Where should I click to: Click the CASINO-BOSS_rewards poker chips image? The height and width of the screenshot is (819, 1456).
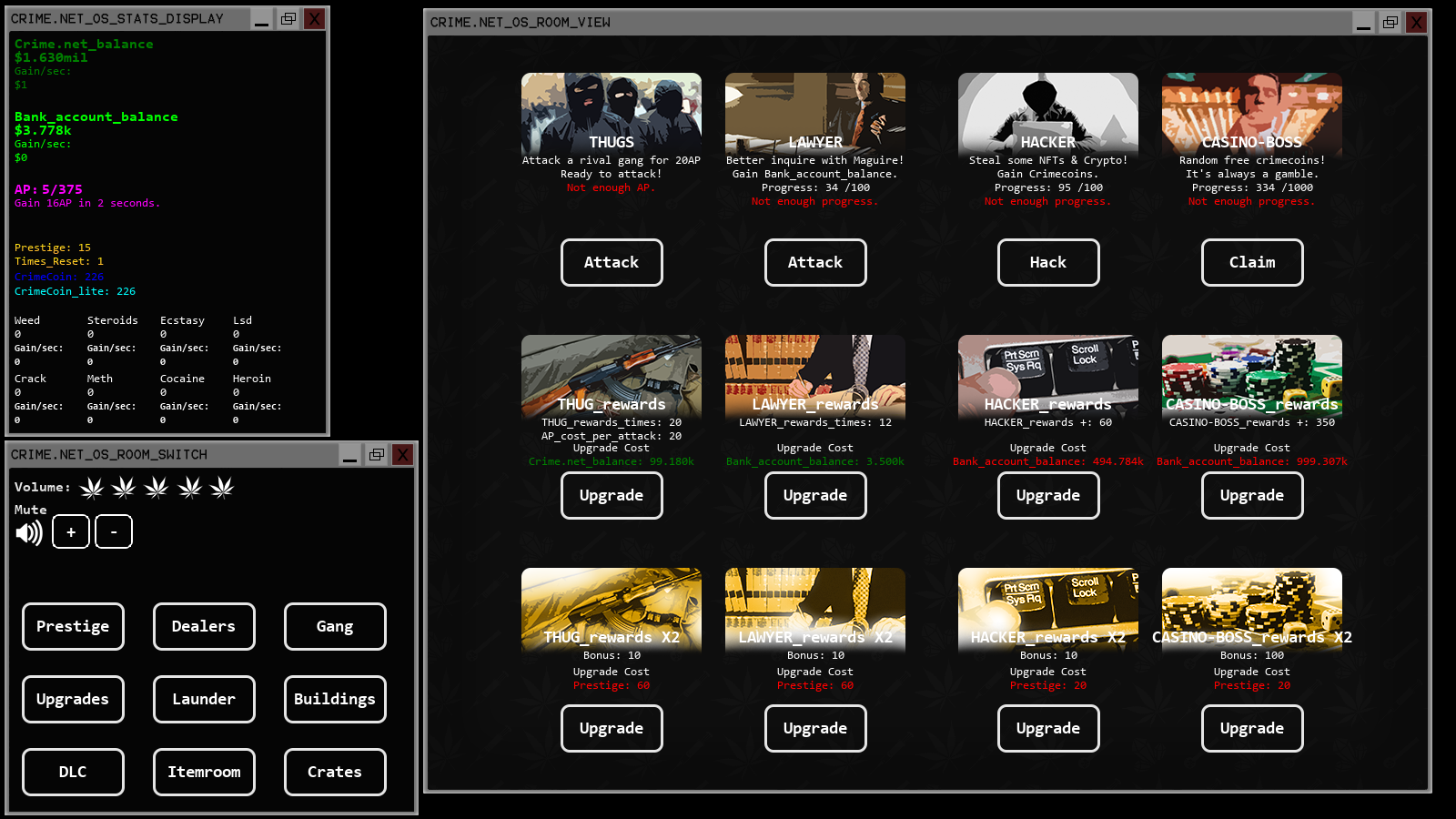[x=1251, y=373]
